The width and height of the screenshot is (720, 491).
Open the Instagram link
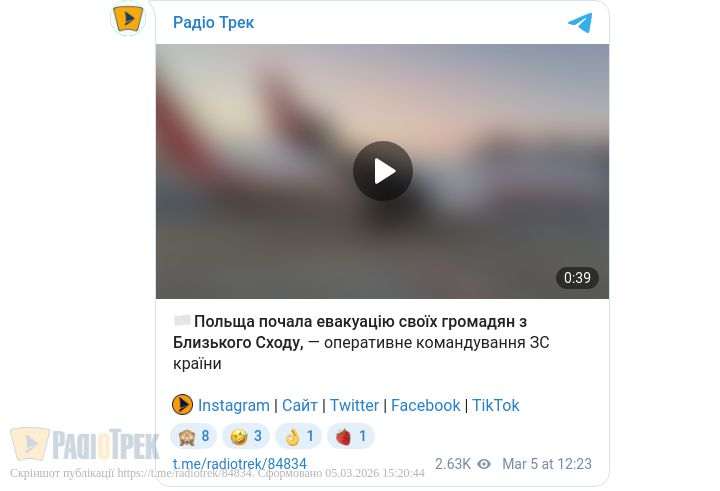pyautogui.click(x=234, y=406)
